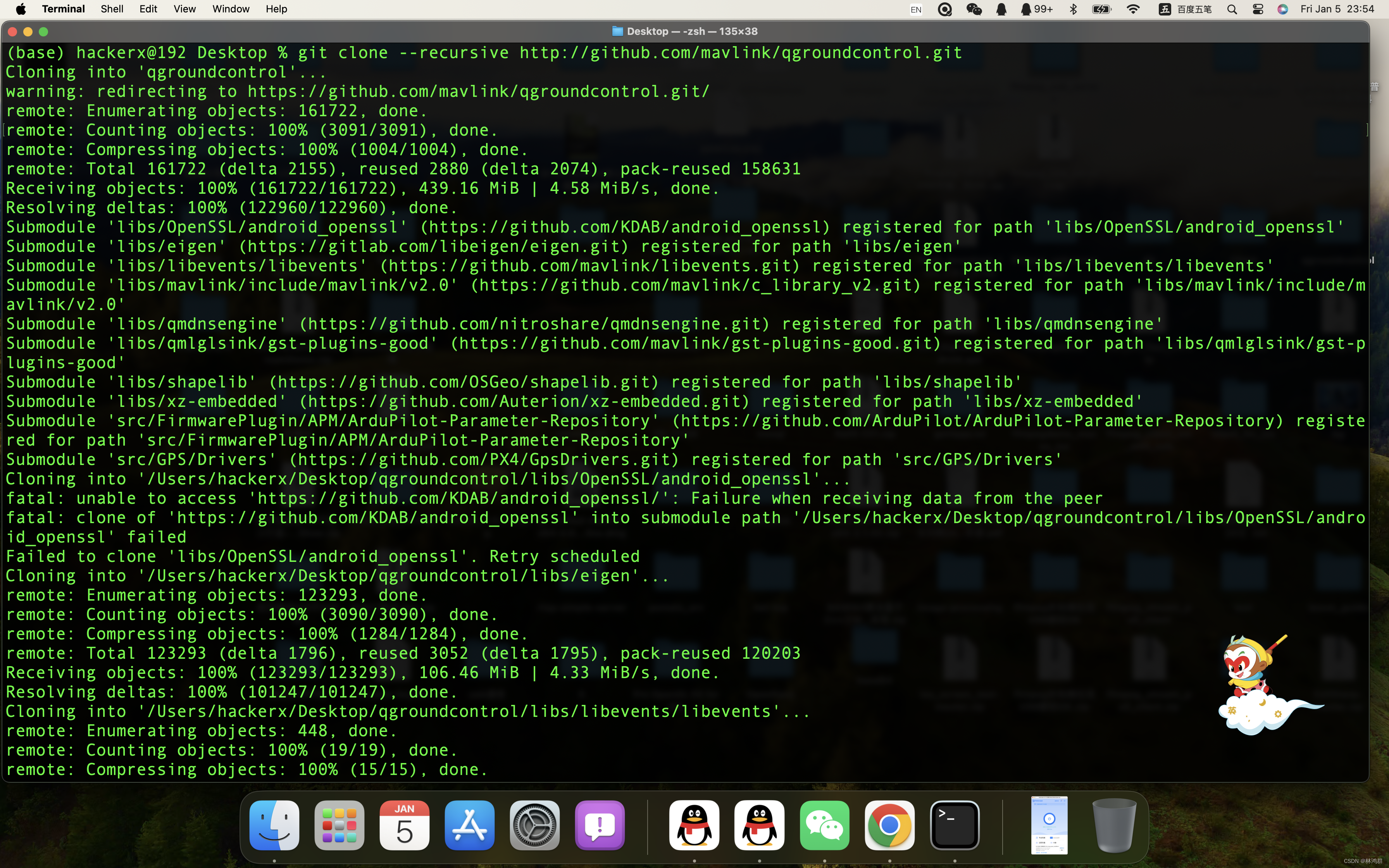Open the document thumbnail in the Dock
The width and height of the screenshot is (1389, 868).
click(x=1049, y=825)
